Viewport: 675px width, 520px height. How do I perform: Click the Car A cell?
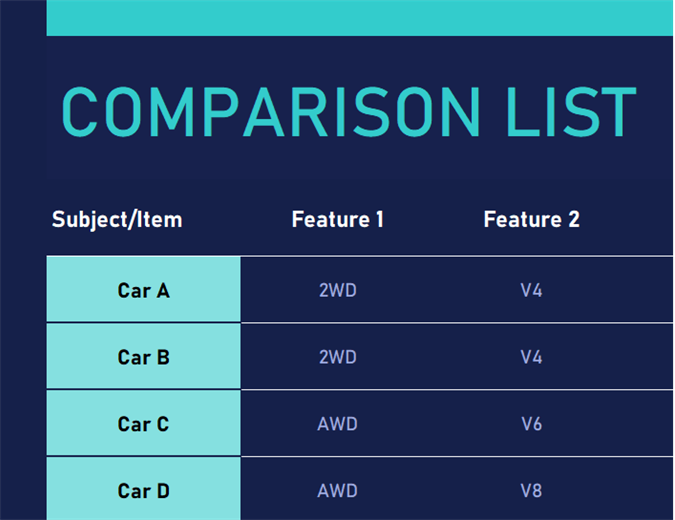click(143, 290)
